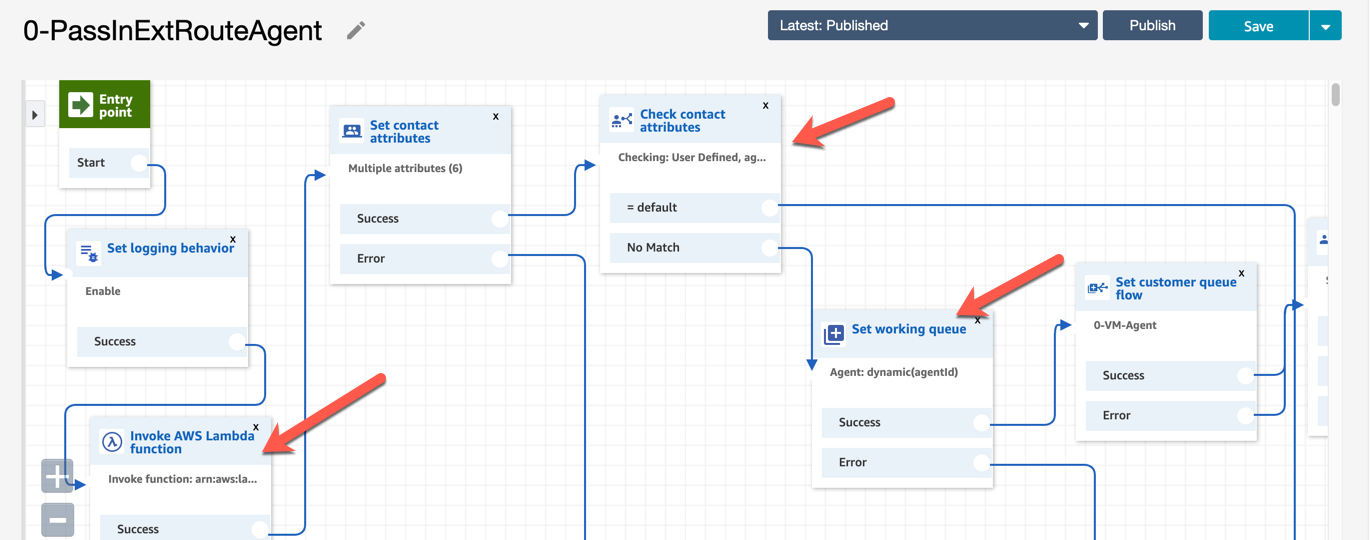The image size is (1370, 540).
Task: Click the Set customer queue flow icon
Action: click(x=1097, y=289)
